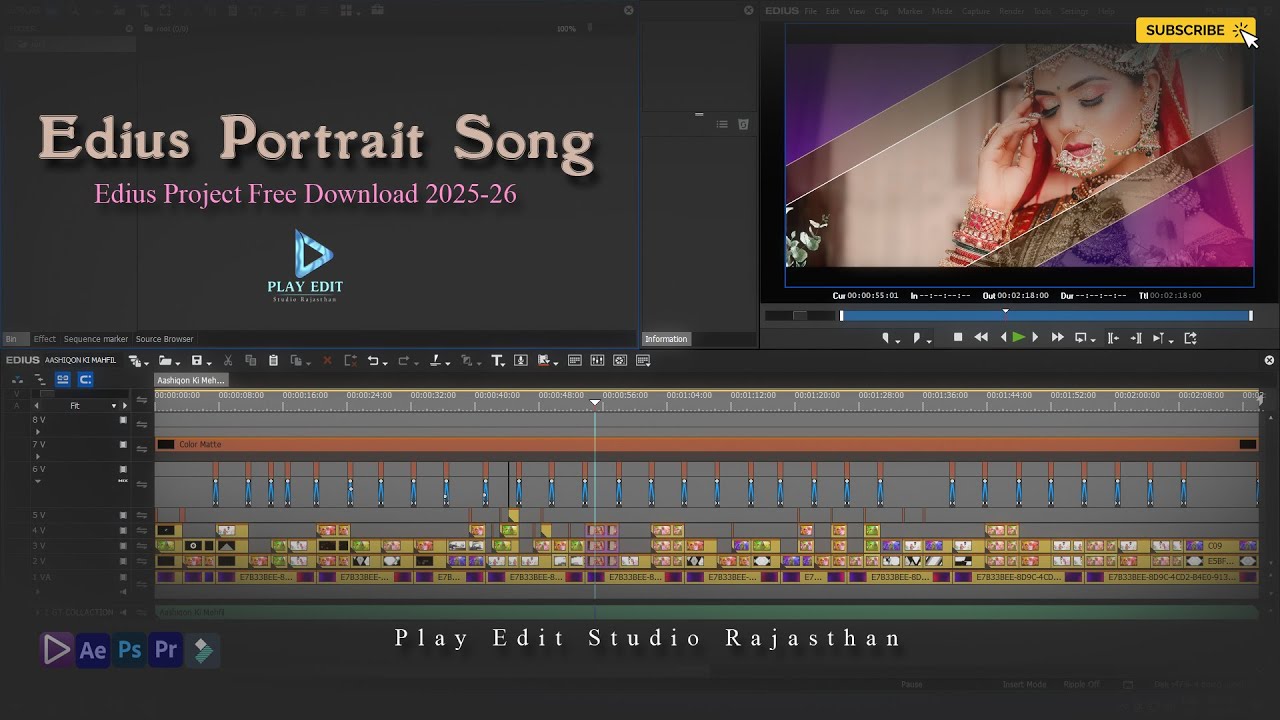Click the Copy icon in timeline toolbar

click(251, 361)
